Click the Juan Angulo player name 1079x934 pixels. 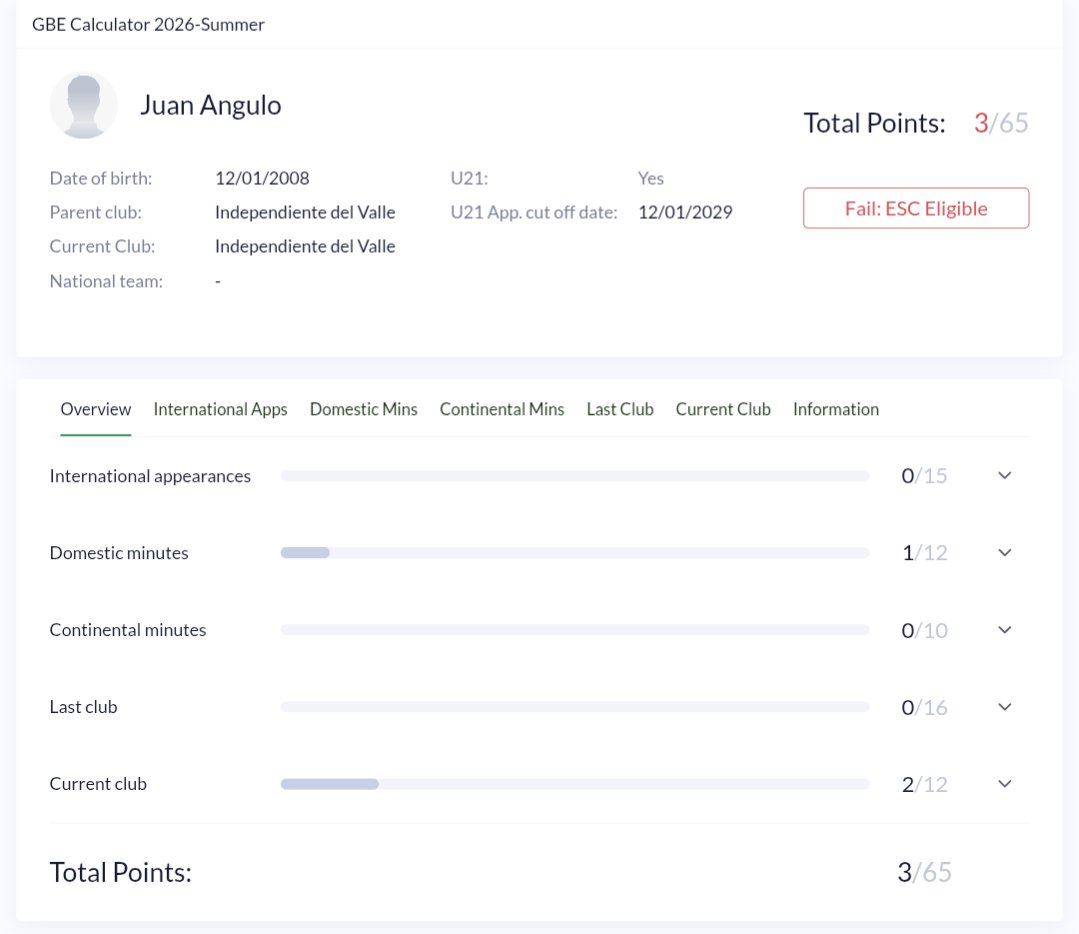(x=211, y=105)
